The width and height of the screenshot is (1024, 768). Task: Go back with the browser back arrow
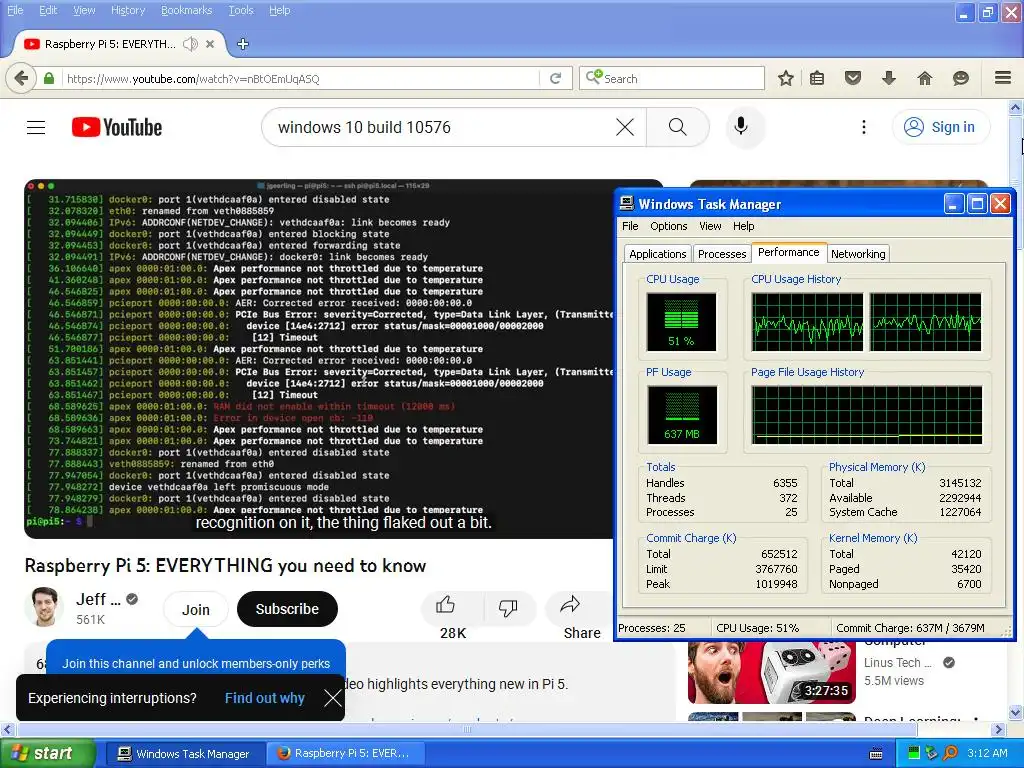click(x=21, y=78)
